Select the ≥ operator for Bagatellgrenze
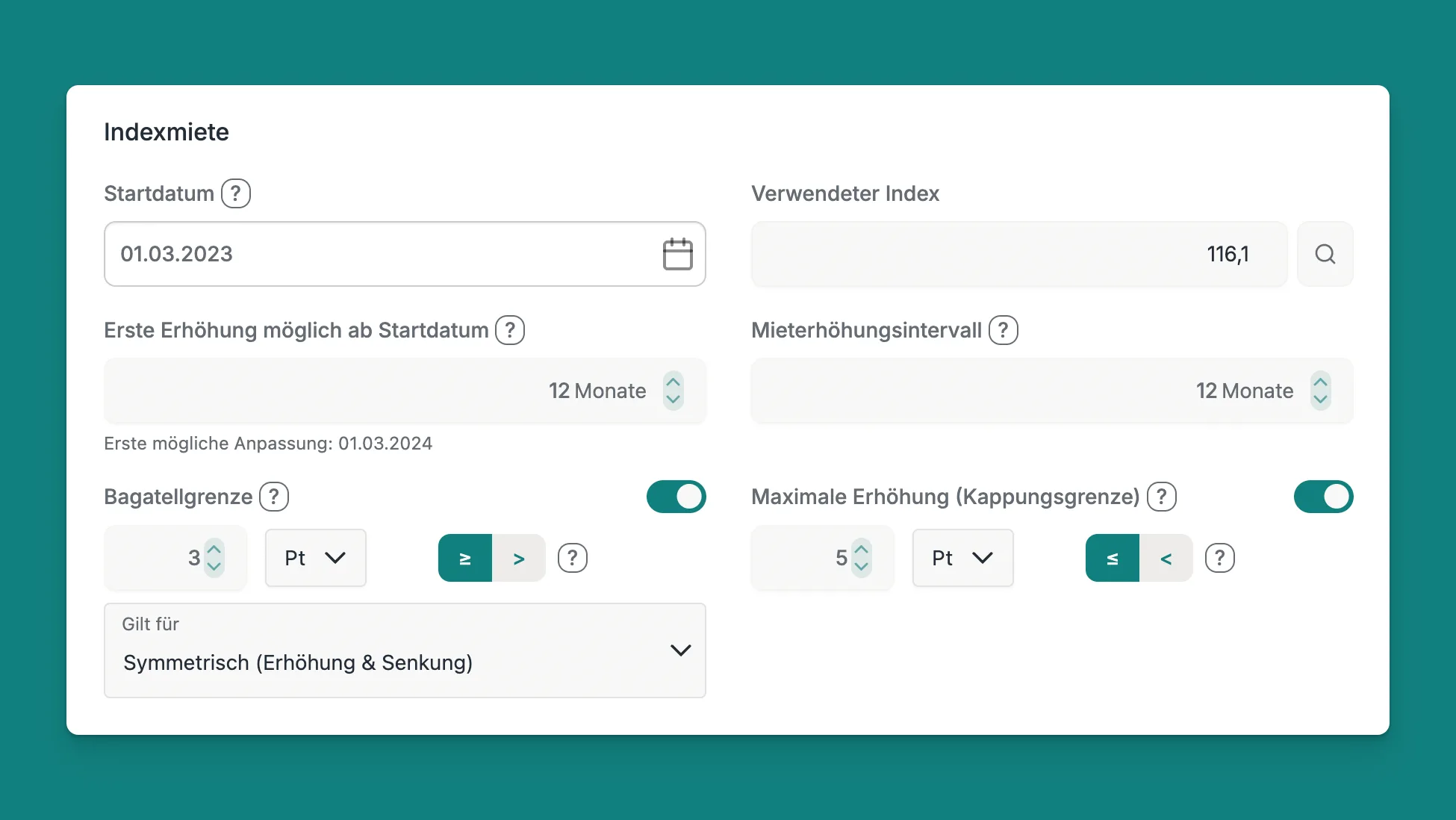The height and width of the screenshot is (820, 1456). (465, 558)
